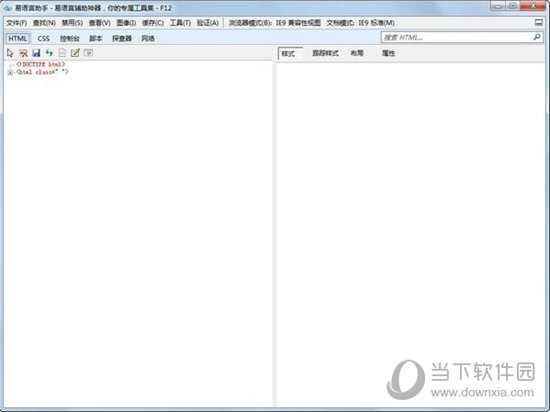Switch to the 控制台 tab
The image size is (550, 412).
point(70,38)
